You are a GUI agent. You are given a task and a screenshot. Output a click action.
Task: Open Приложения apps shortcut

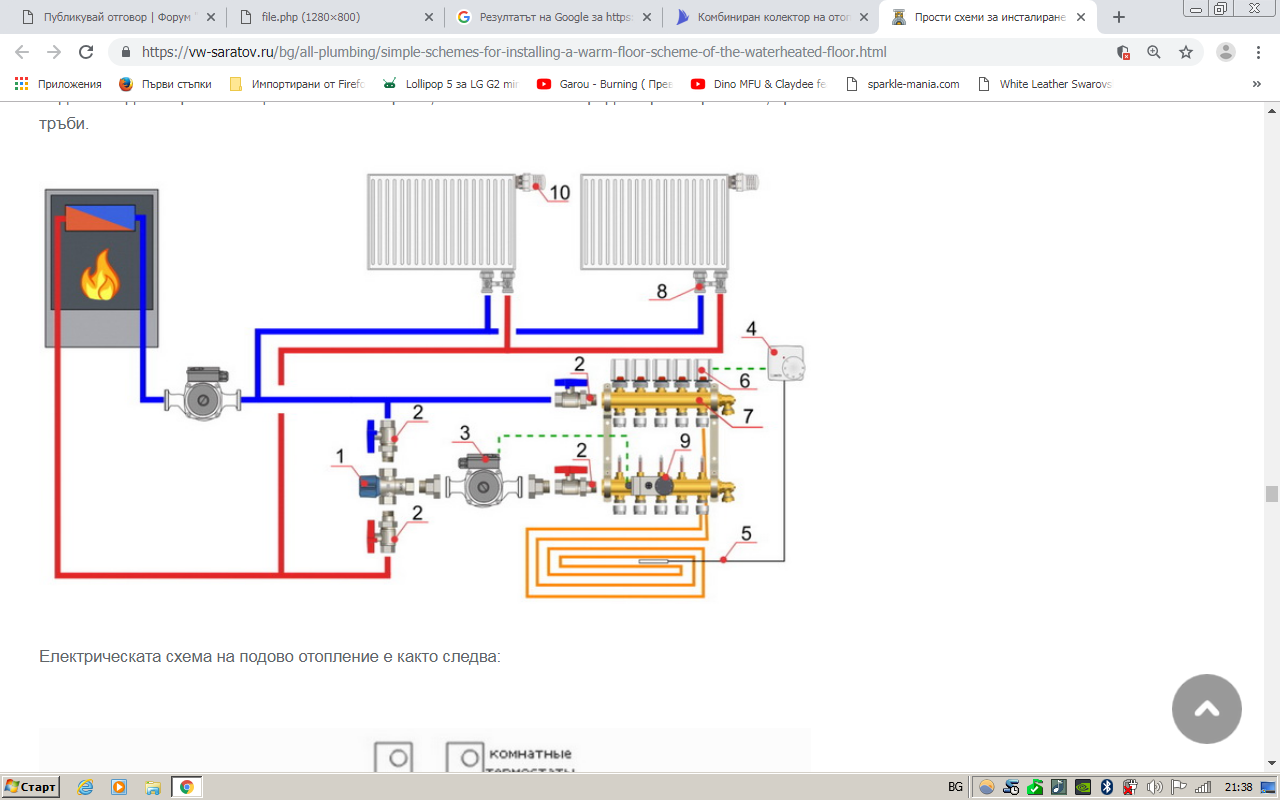[58, 84]
